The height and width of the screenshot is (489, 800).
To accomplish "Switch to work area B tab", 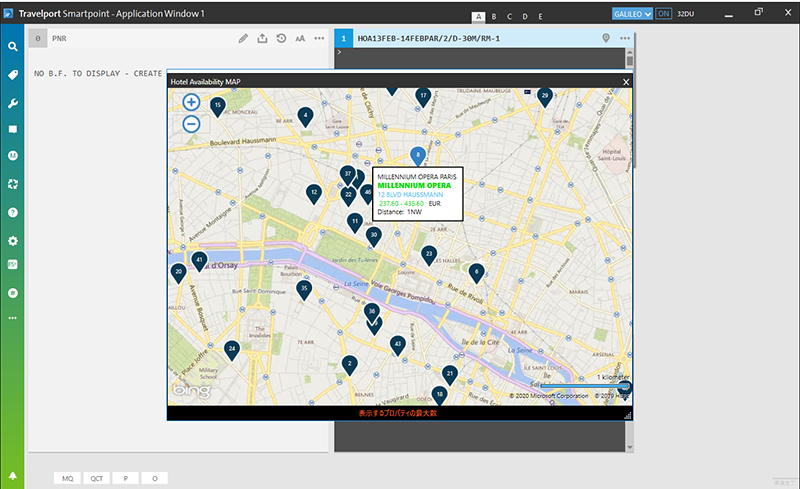I will (494, 16).
